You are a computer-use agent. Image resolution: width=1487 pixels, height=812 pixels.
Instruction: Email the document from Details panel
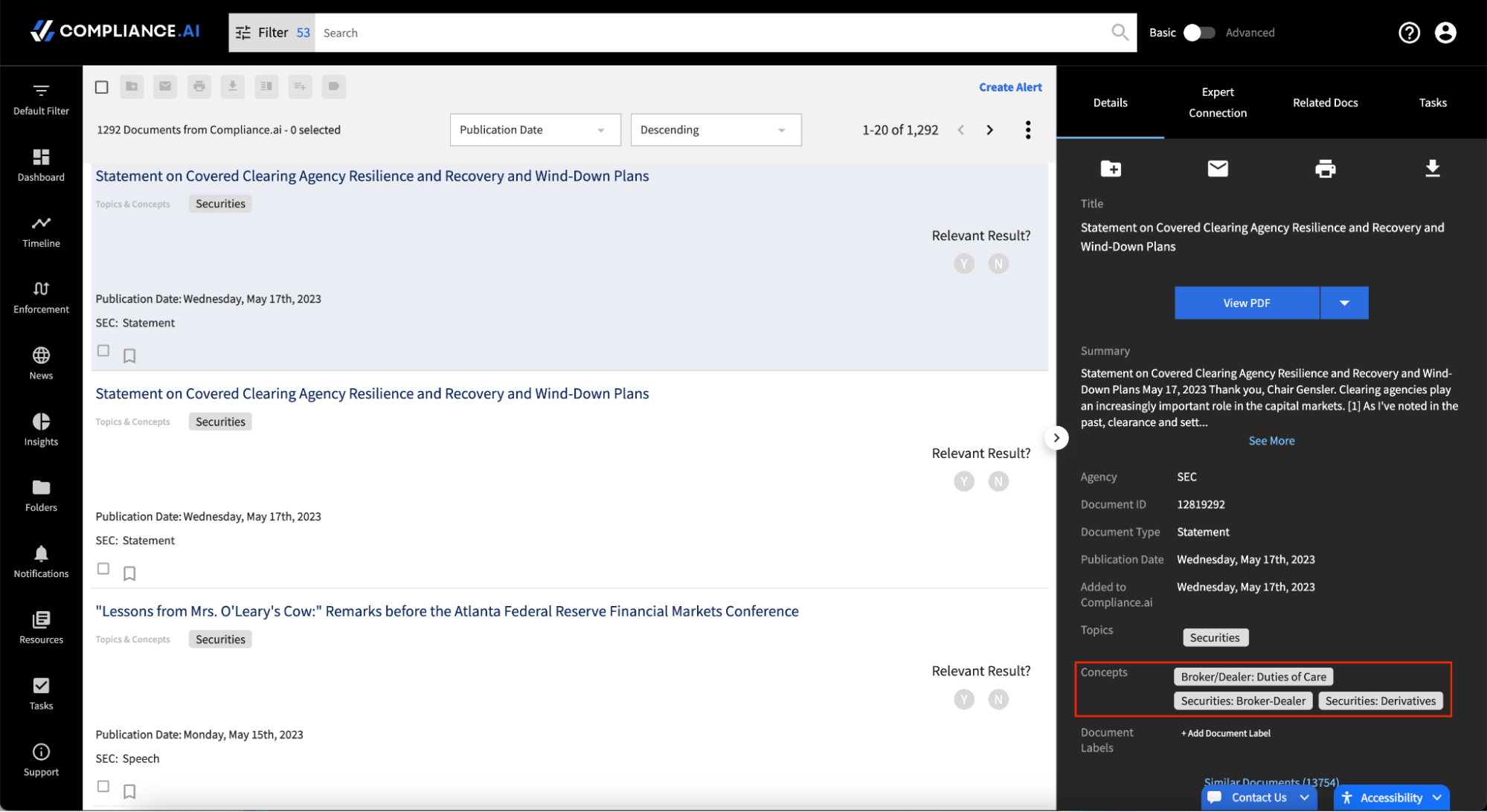1218,169
